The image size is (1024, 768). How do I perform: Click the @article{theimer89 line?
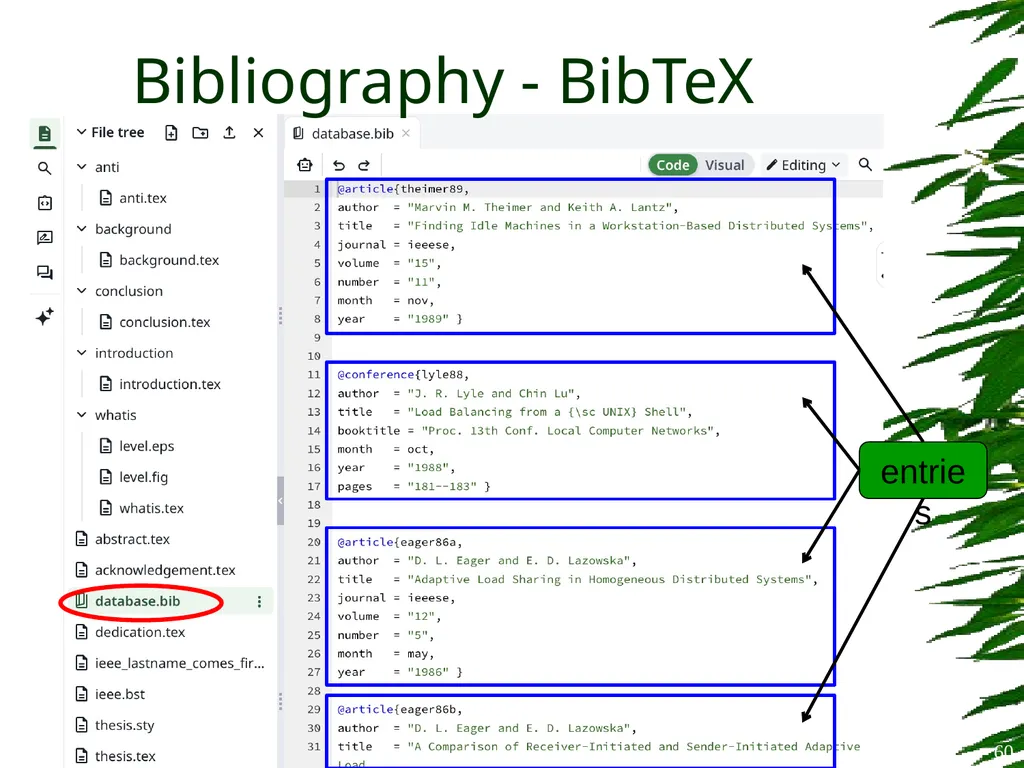pyautogui.click(x=403, y=189)
